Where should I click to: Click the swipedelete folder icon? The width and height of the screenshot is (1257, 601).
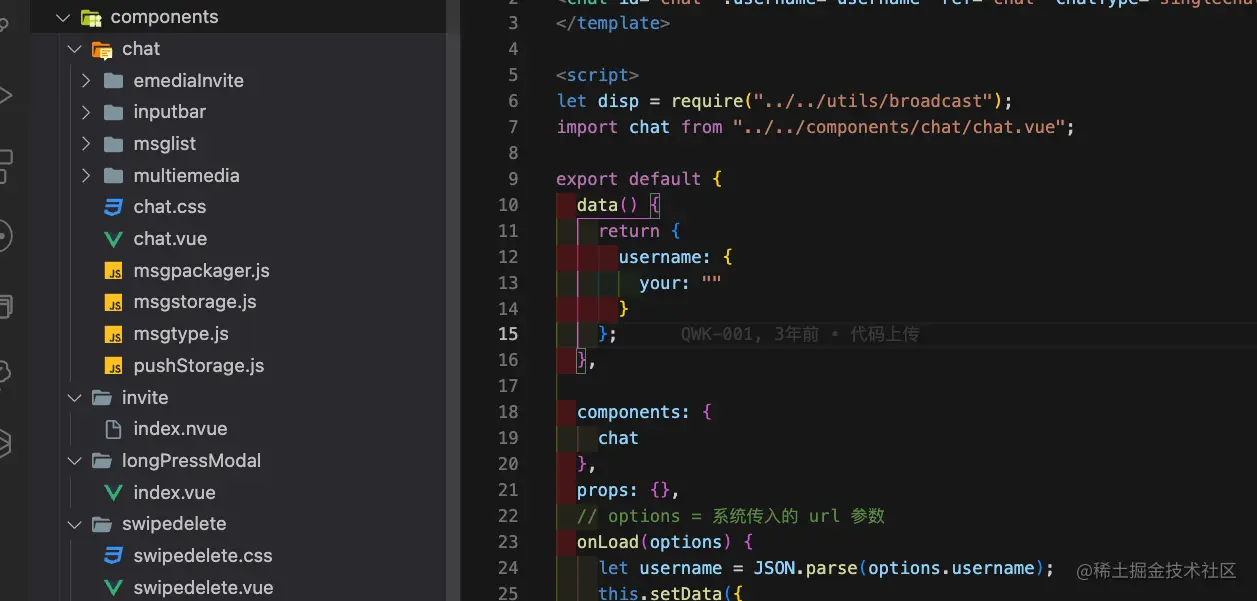point(102,524)
